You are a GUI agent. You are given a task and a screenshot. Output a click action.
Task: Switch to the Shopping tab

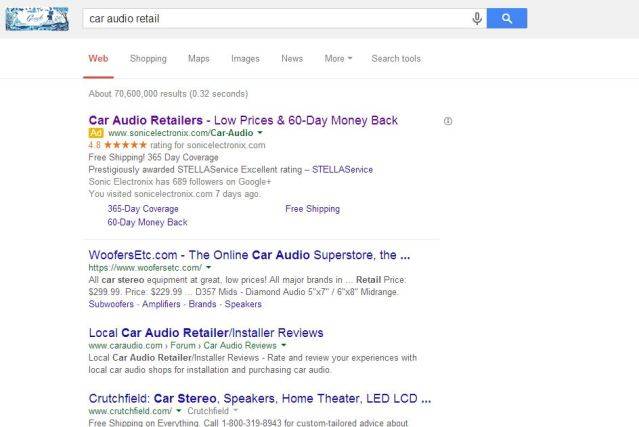(148, 59)
